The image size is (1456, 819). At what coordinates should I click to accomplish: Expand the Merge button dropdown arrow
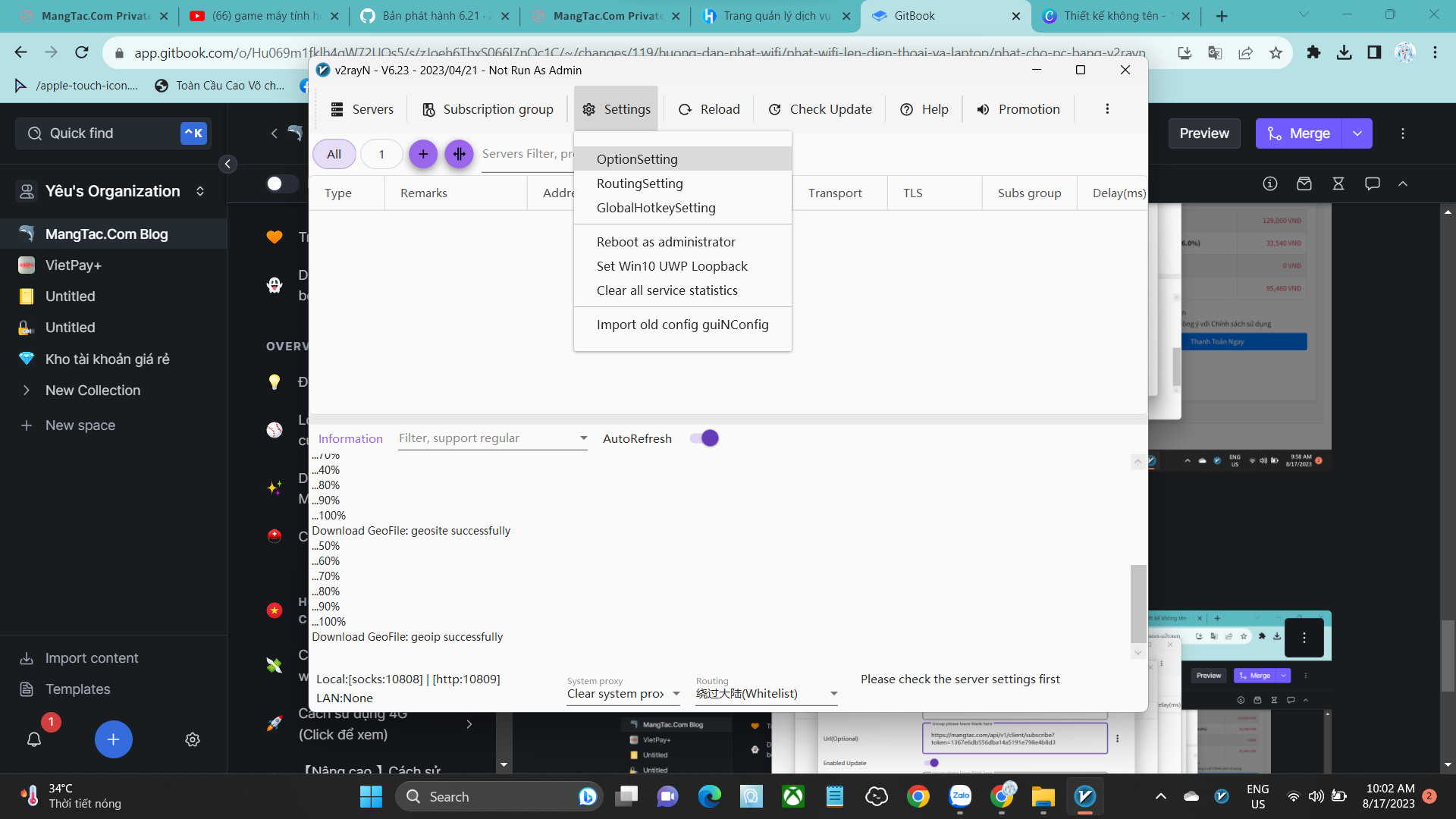[1357, 133]
